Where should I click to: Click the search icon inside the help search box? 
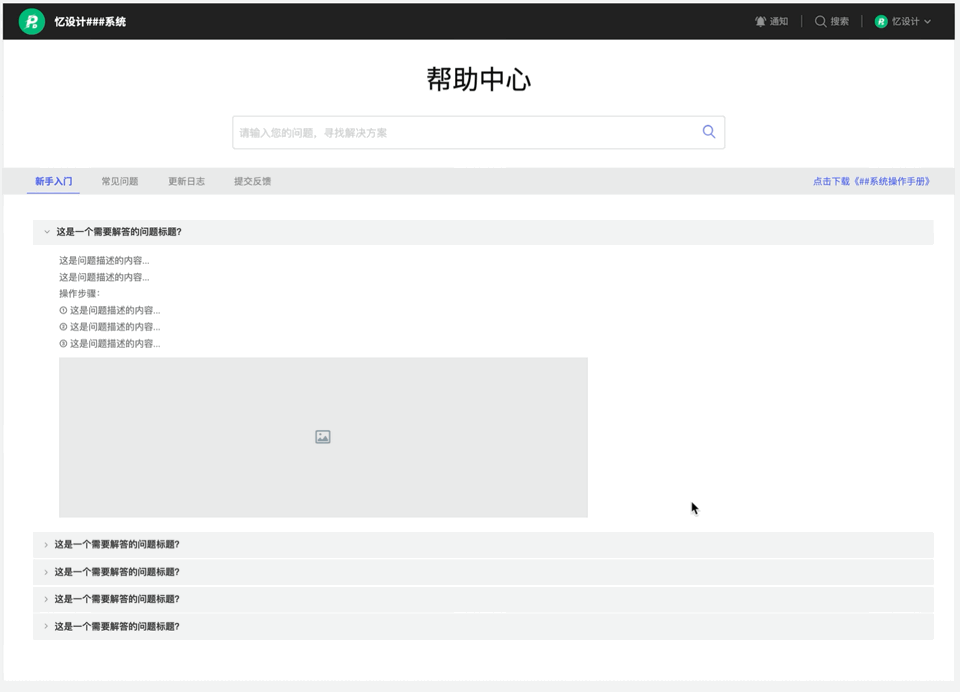[x=708, y=131]
